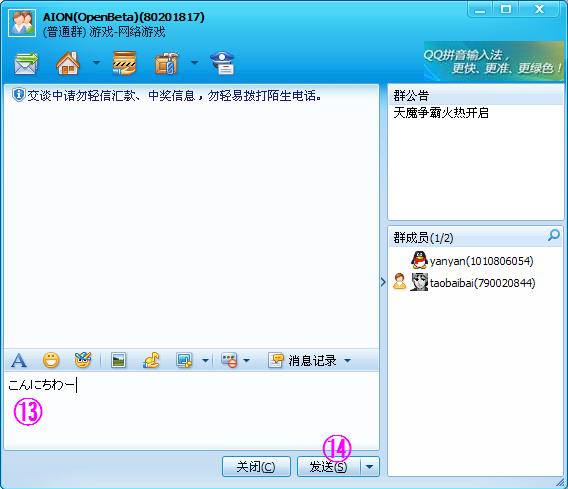Click the magic emoticon face icon
This screenshot has height=489, width=568.
click(x=83, y=360)
